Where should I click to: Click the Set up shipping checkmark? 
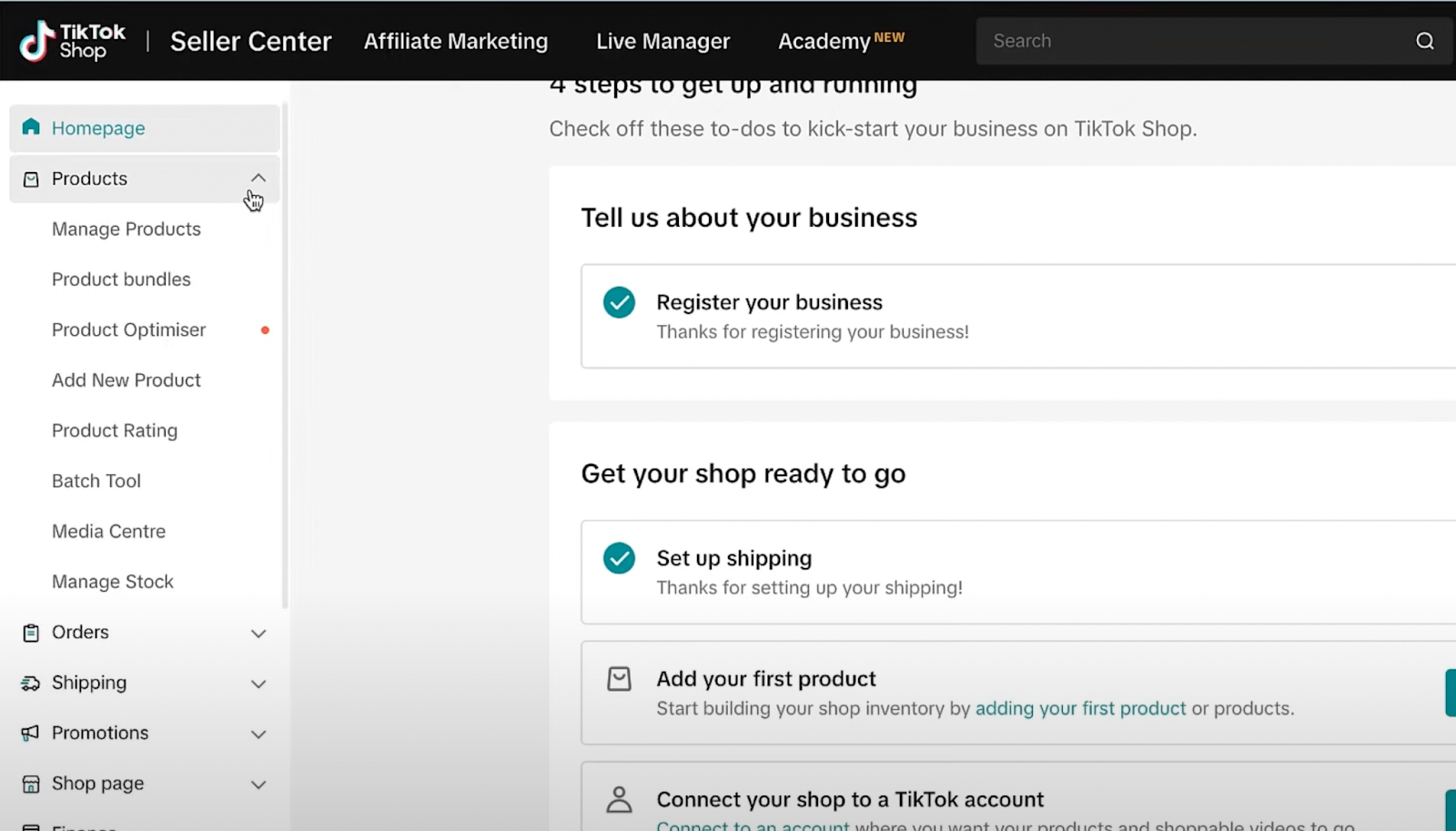[619, 558]
